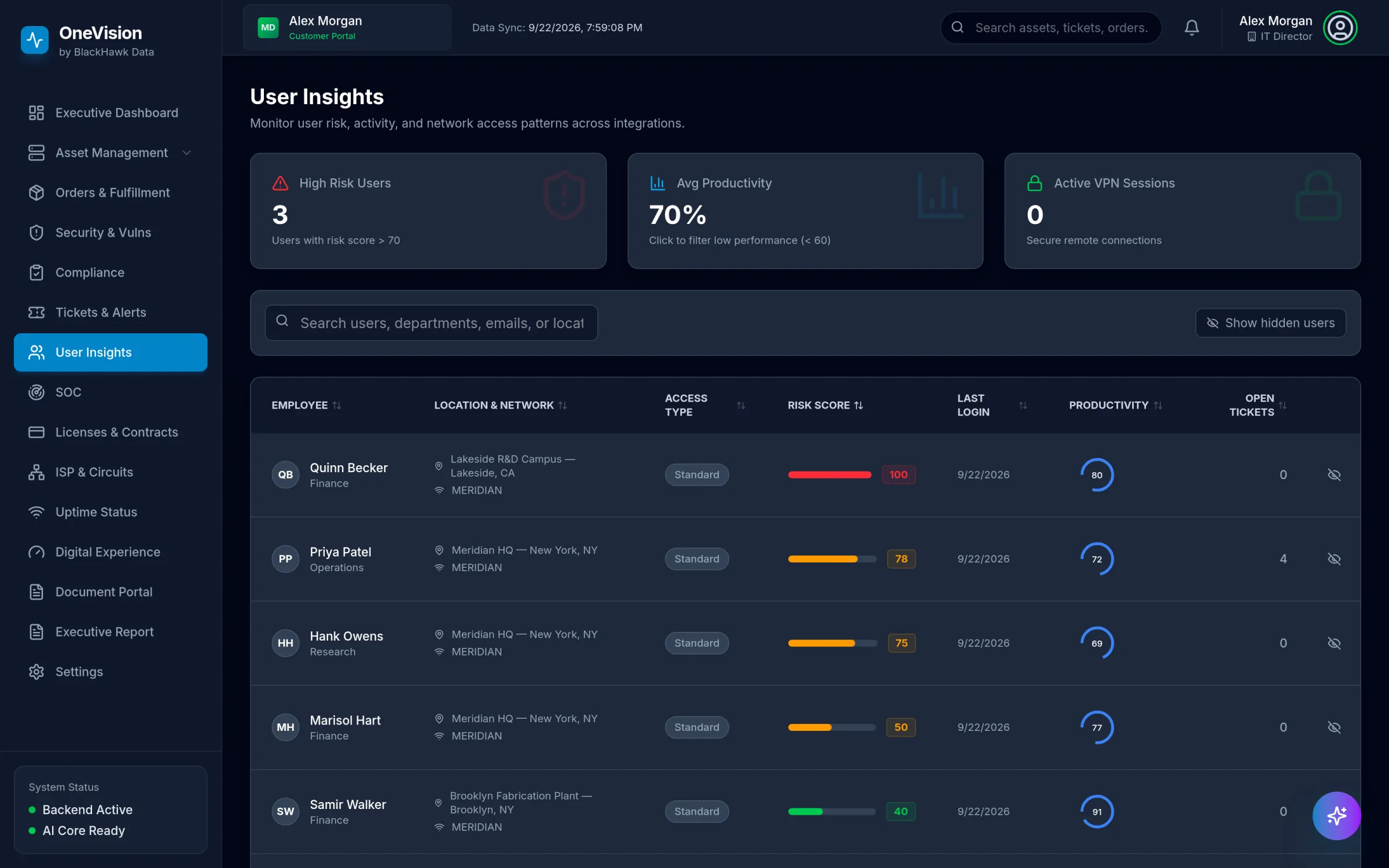Click the ISP & Circuits network icon
This screenshot has height=868, width=1389.
click(x=36, y=472)
